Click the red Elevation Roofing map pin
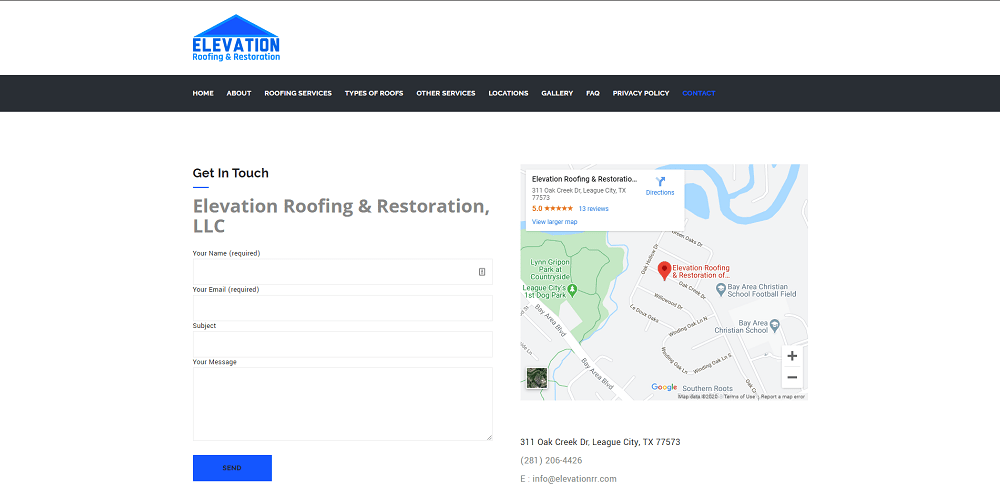This screenshot has height=497, width=1000. pyautogui.click(x=664, y=270)
